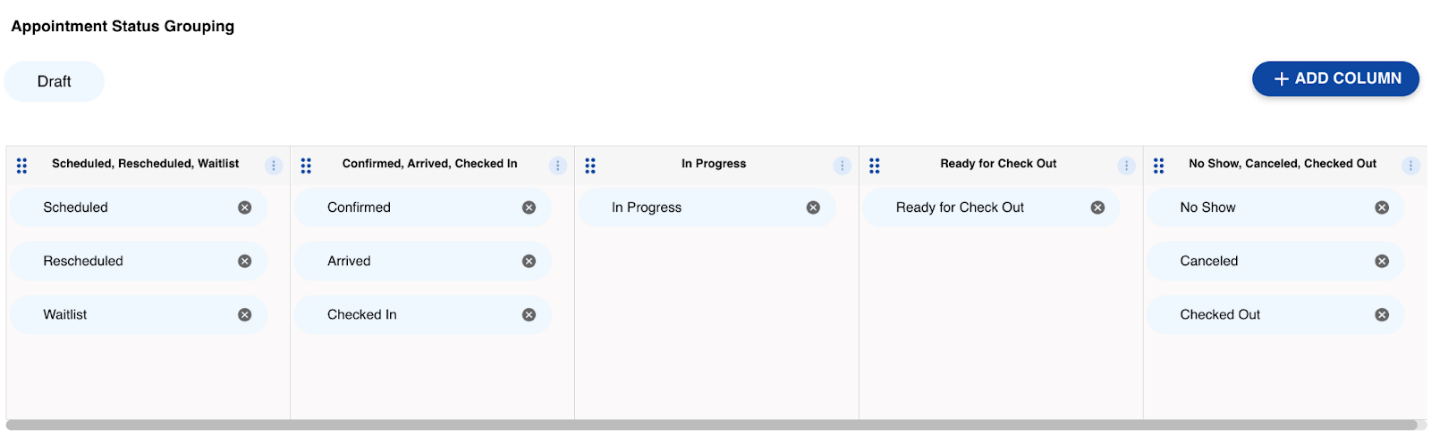Open Confirmed, Arrived, Checked In column menu
Image resolution: width=1431 pixels, height=438 pixels.
coord(558,166)
